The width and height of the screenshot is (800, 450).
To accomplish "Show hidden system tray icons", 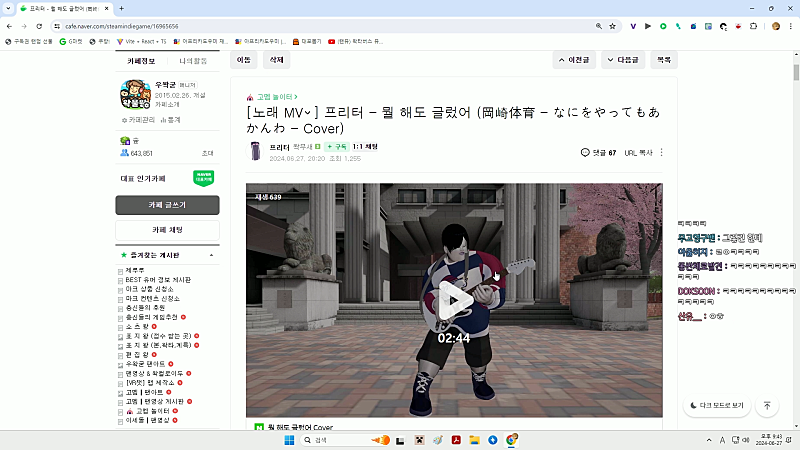I will pos(709,440).
